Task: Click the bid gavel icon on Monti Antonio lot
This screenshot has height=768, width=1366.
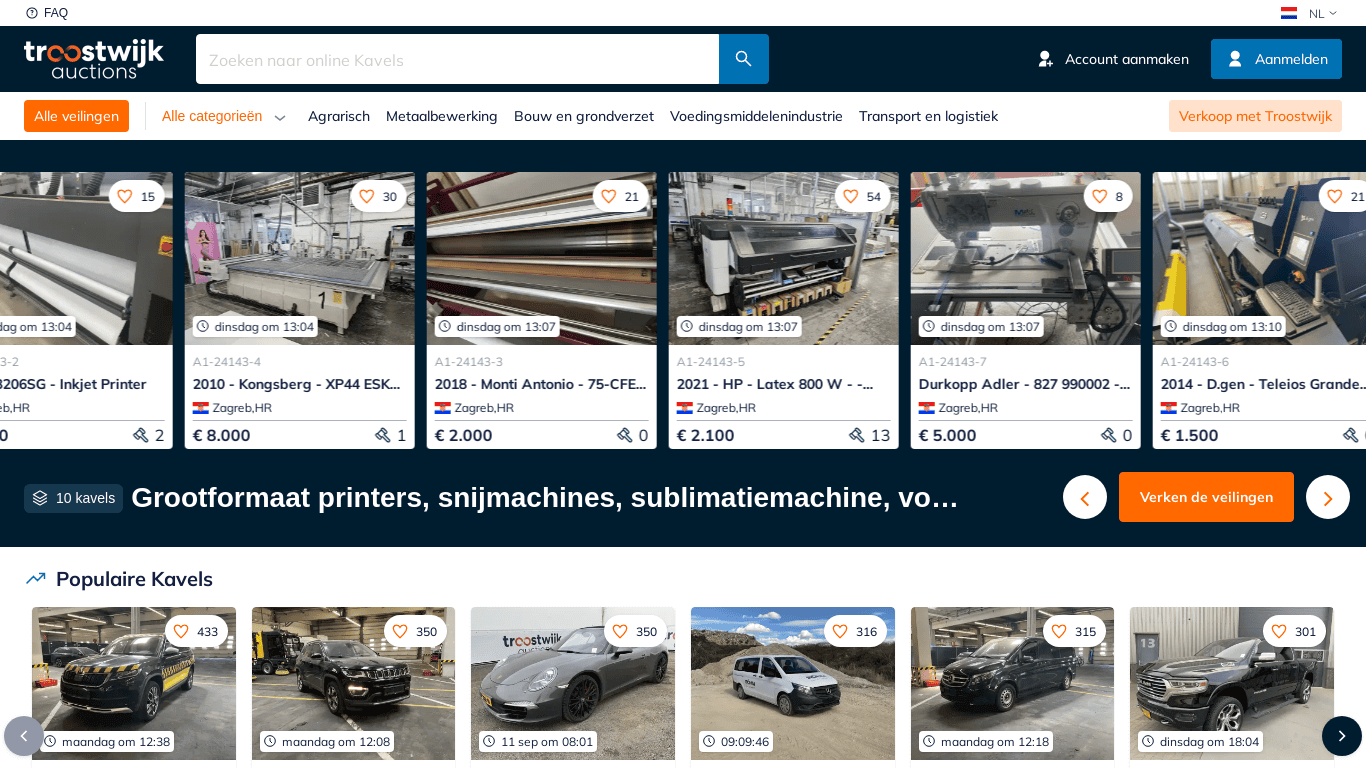Action: click(625, 435)
